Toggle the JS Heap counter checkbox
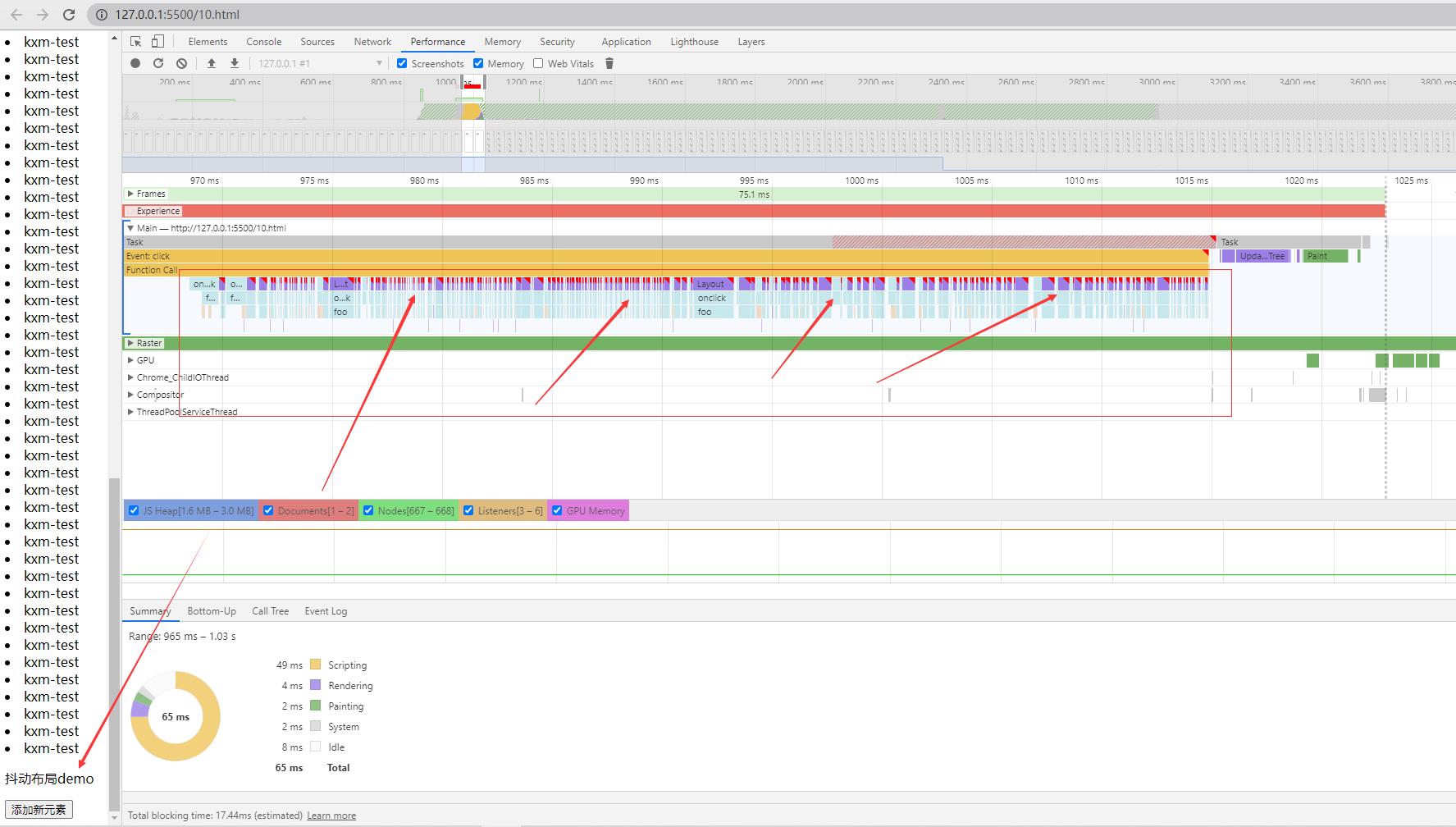1456x827 pixels. pos(134,510)
